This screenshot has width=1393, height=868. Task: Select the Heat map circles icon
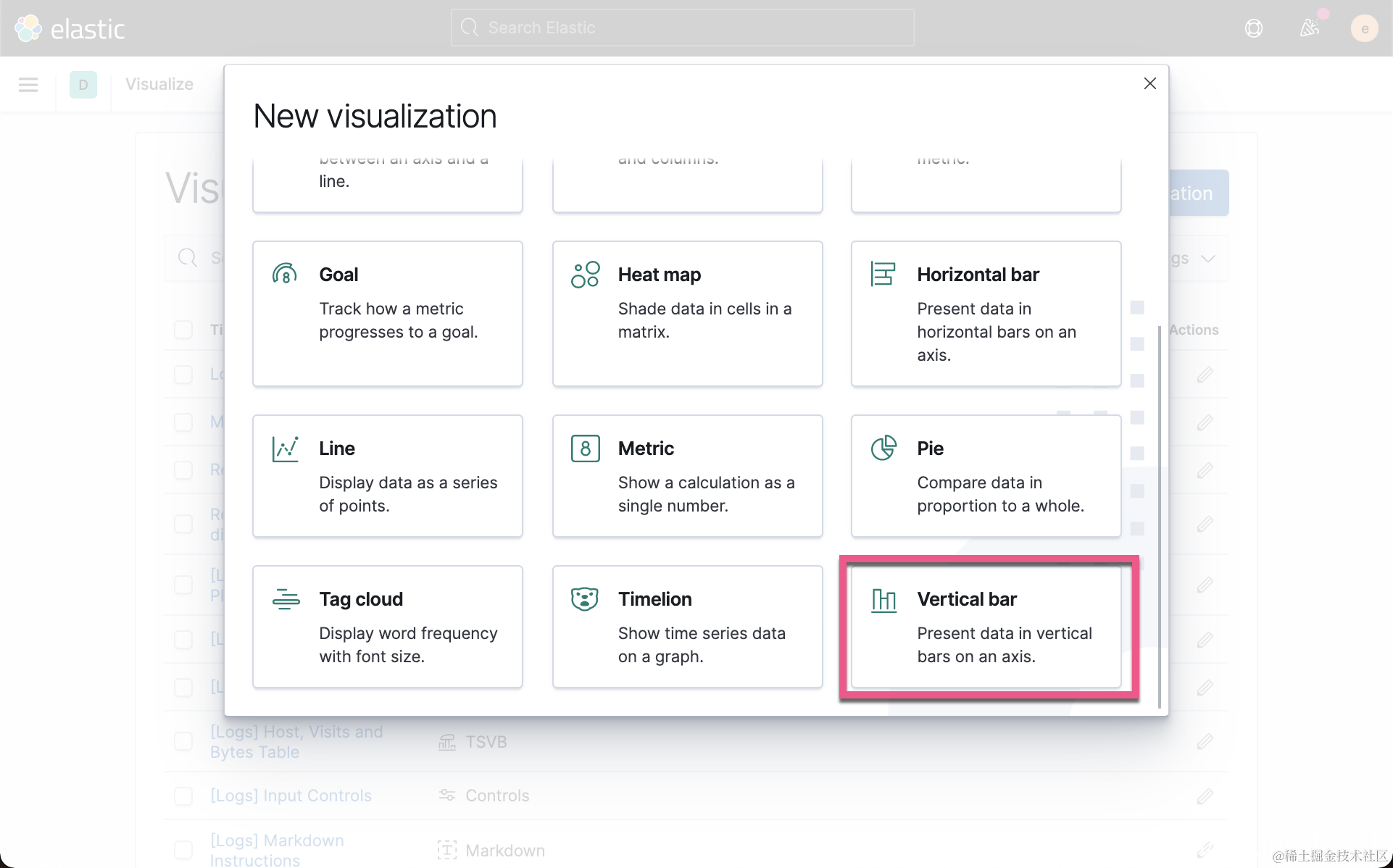585,275
